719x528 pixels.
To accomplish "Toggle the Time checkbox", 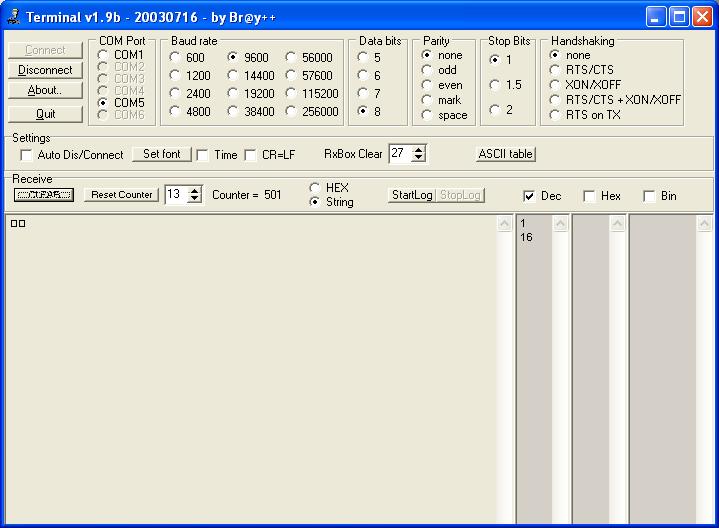I will (x=203, y=155).
